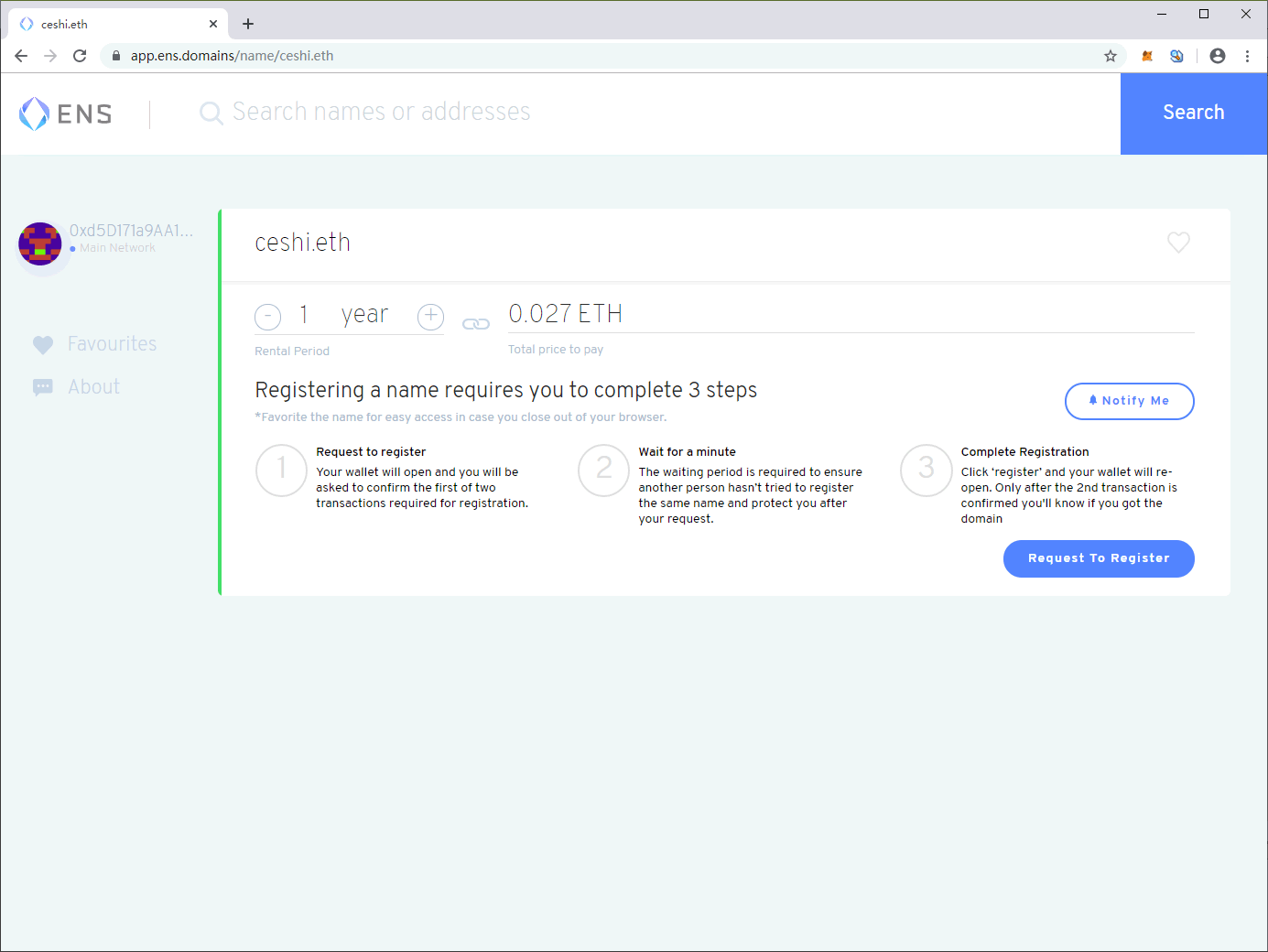Open the MetaMask fox extension
The image size is (1268, 952).
point(1147,56)
